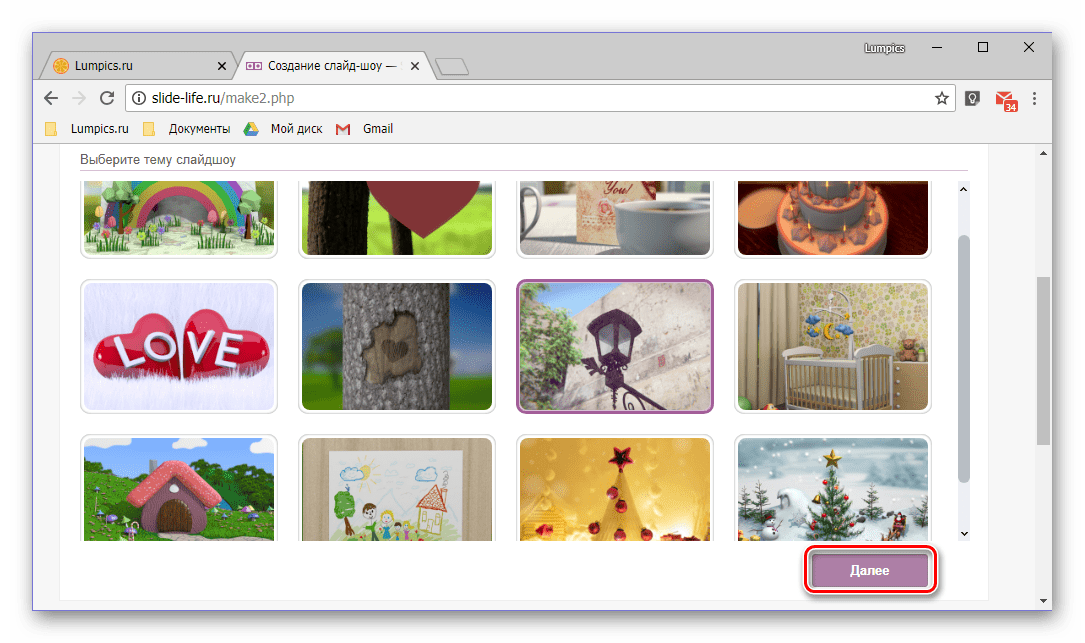Click theme list scroll up arrow
This screenshot has height=643, width=1085.
[x=963, y=189]
